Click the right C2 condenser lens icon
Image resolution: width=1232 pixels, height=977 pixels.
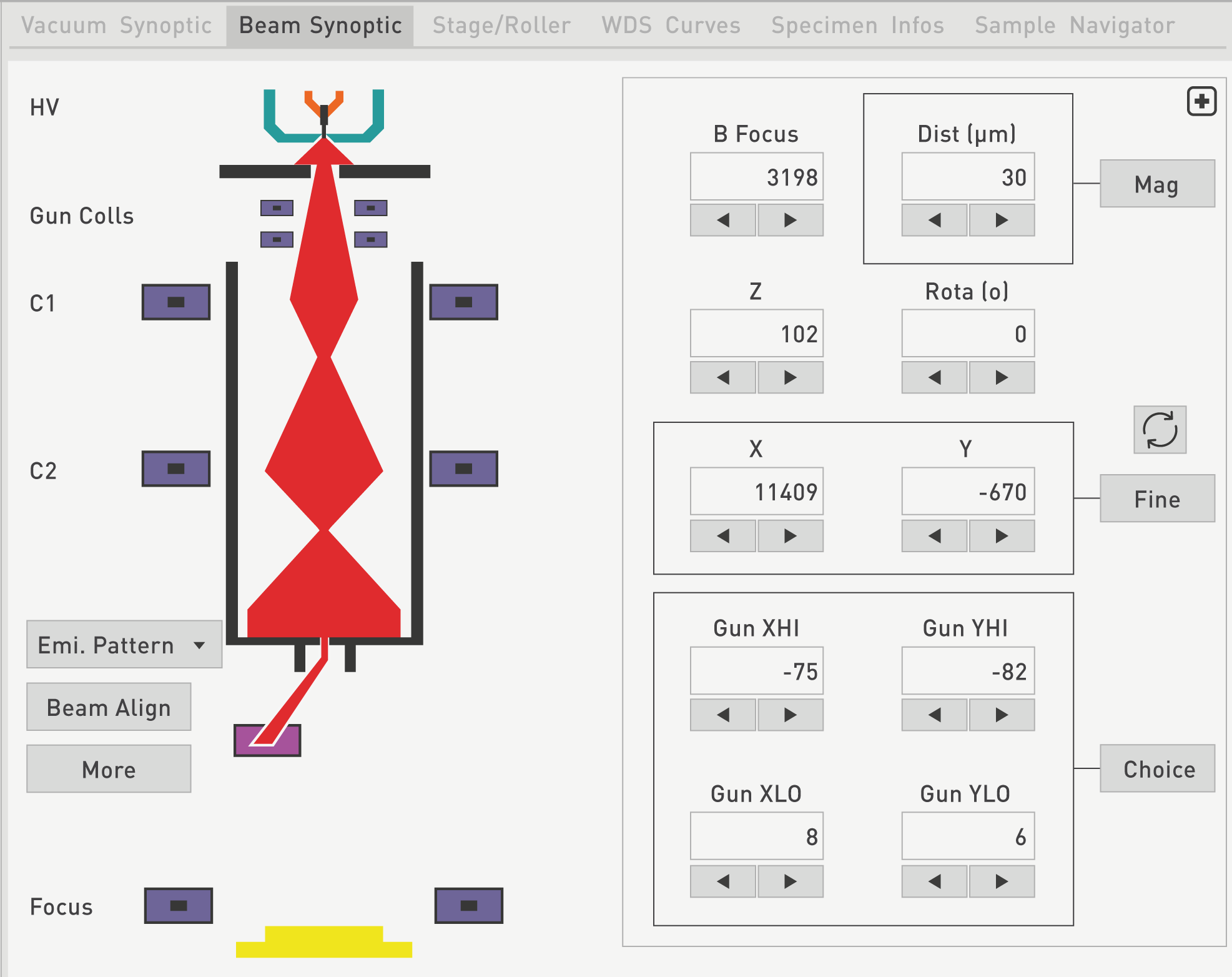(x=463, y=469)
